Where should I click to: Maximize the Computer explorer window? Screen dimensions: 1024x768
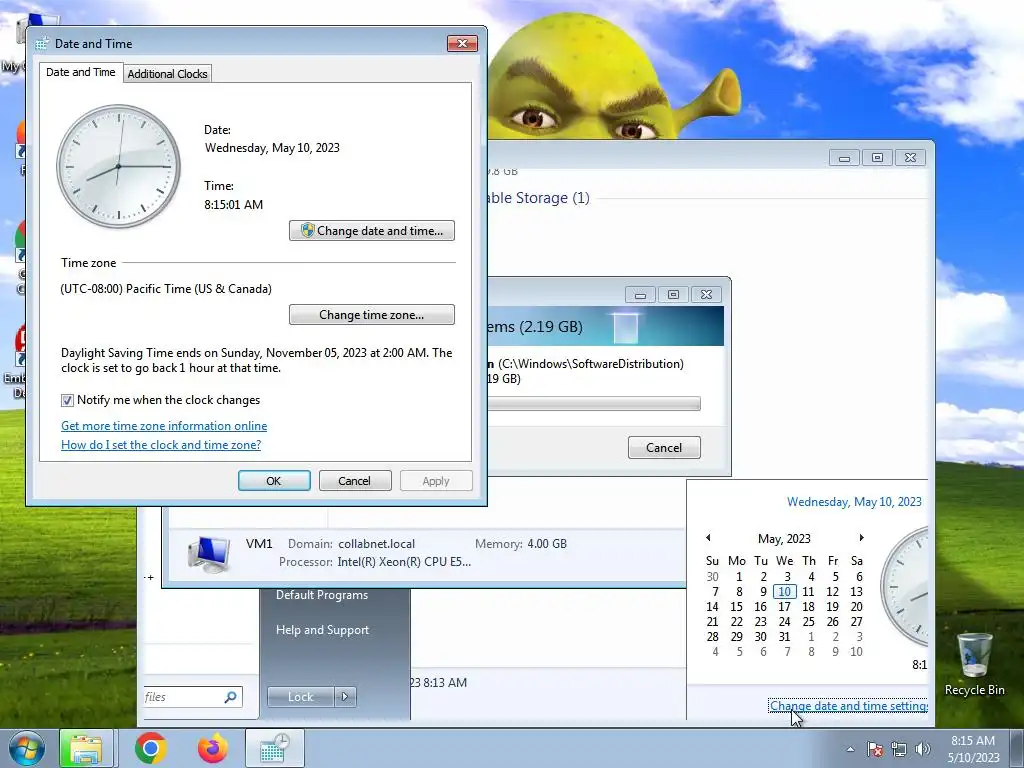[x=877, y=157]
